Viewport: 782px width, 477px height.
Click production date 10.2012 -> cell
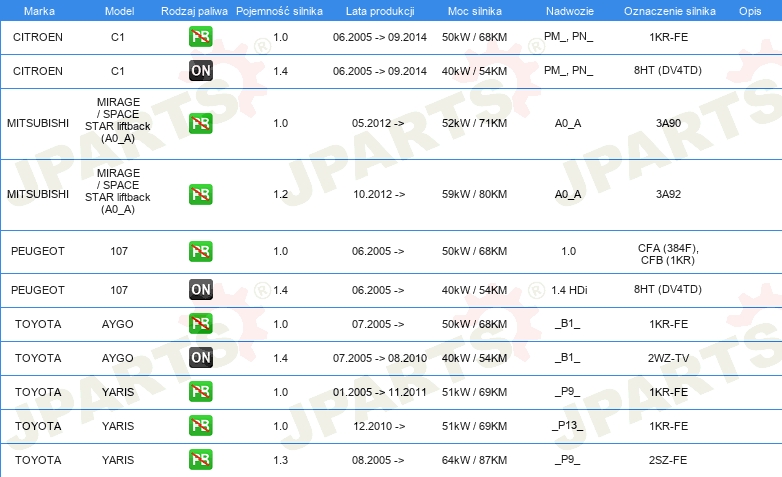point(379,194)
